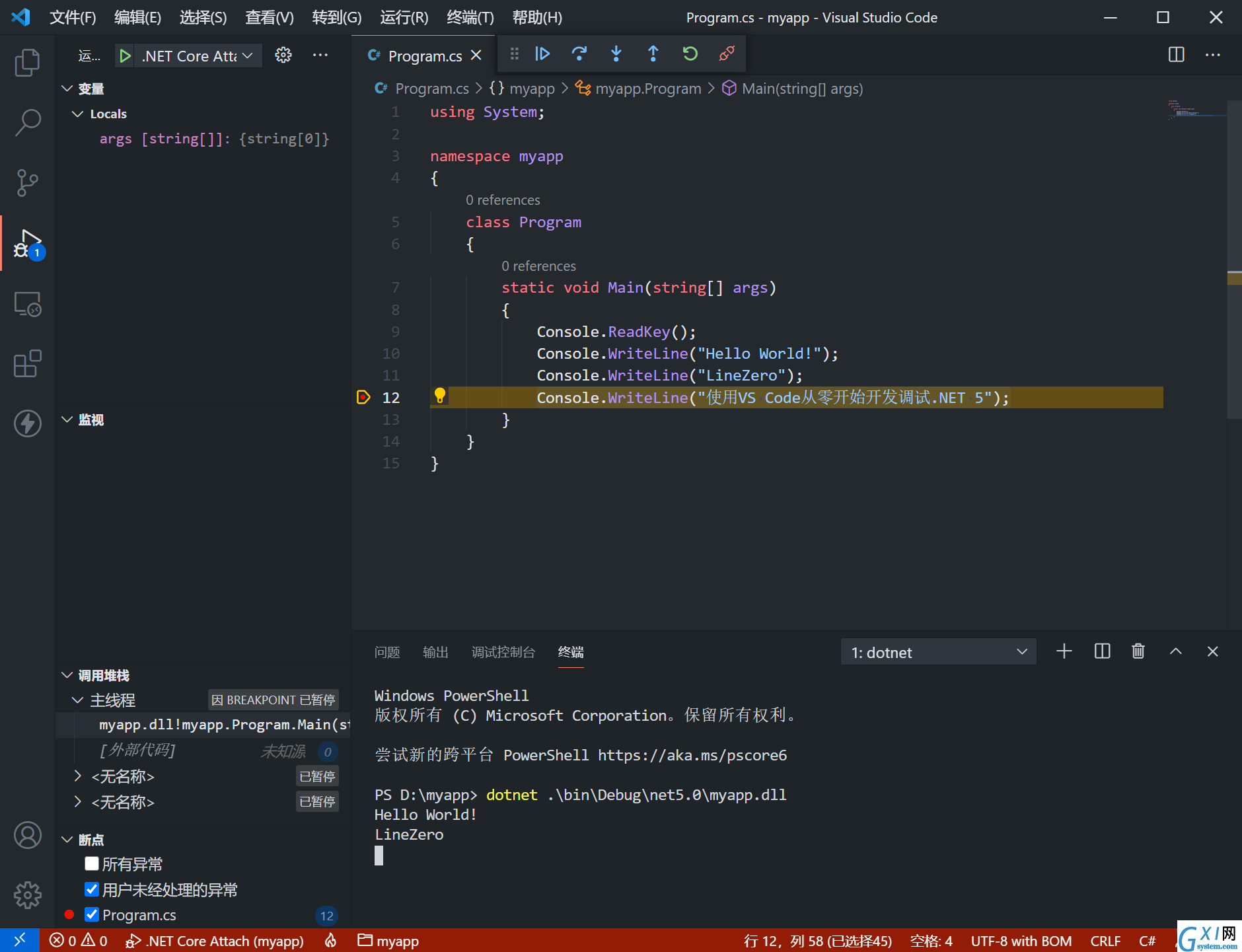This screenshot has height=952, width=1242.
Task: Click errors and warnings count in status bar
Action: pyautogui.click(x=79, y=940)
